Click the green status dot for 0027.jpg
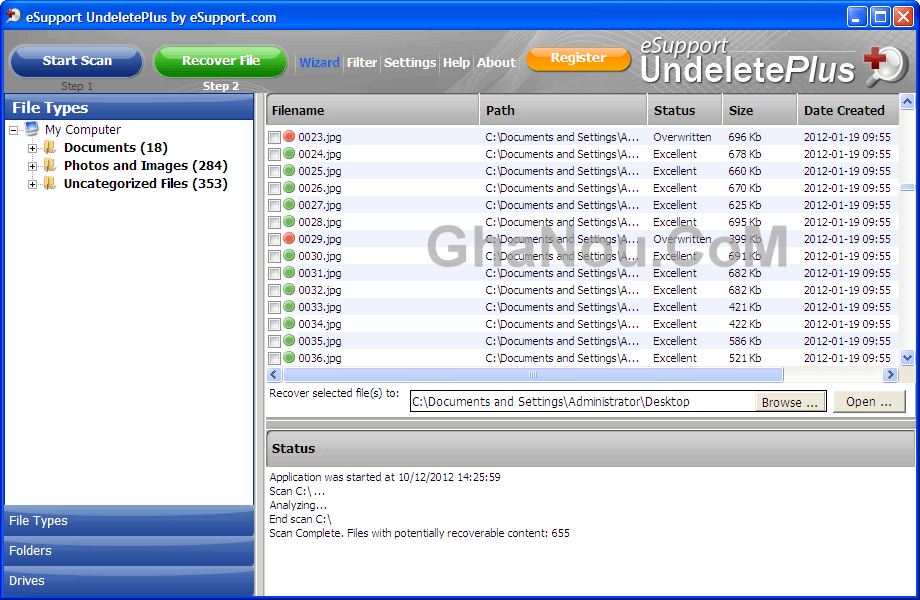Screen dimensions: 920x600 tap(289, 205)
